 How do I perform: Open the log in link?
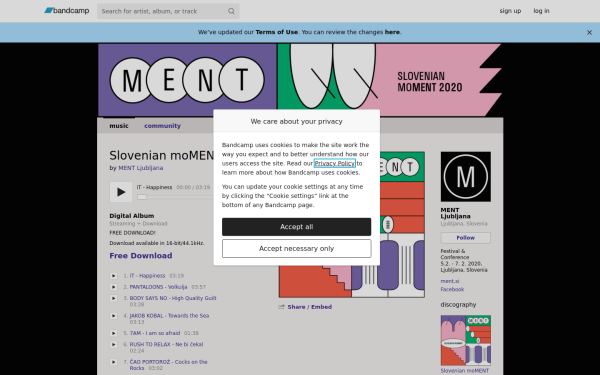[x=541, y=11]
